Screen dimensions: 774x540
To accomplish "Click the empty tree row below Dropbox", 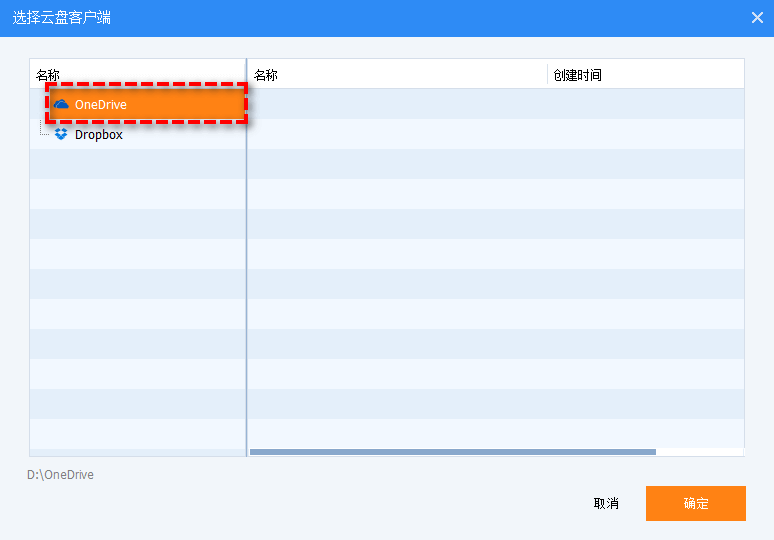I will click(x=137, y=164).
